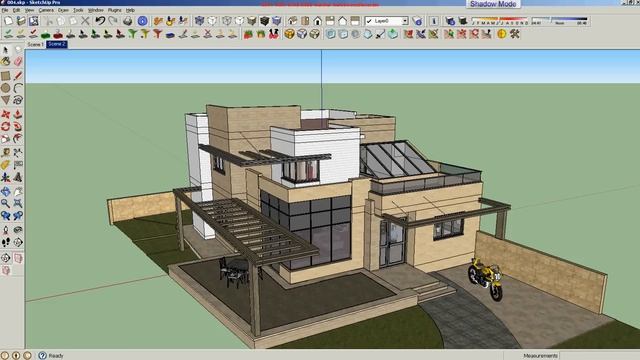Click the yellow cube toolbar icon

[289, 34]
